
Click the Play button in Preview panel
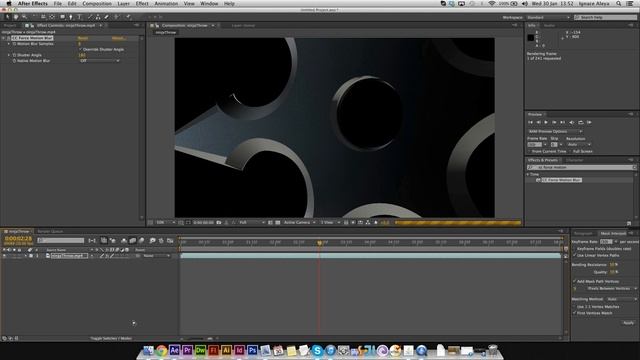[x=546, y=122]
